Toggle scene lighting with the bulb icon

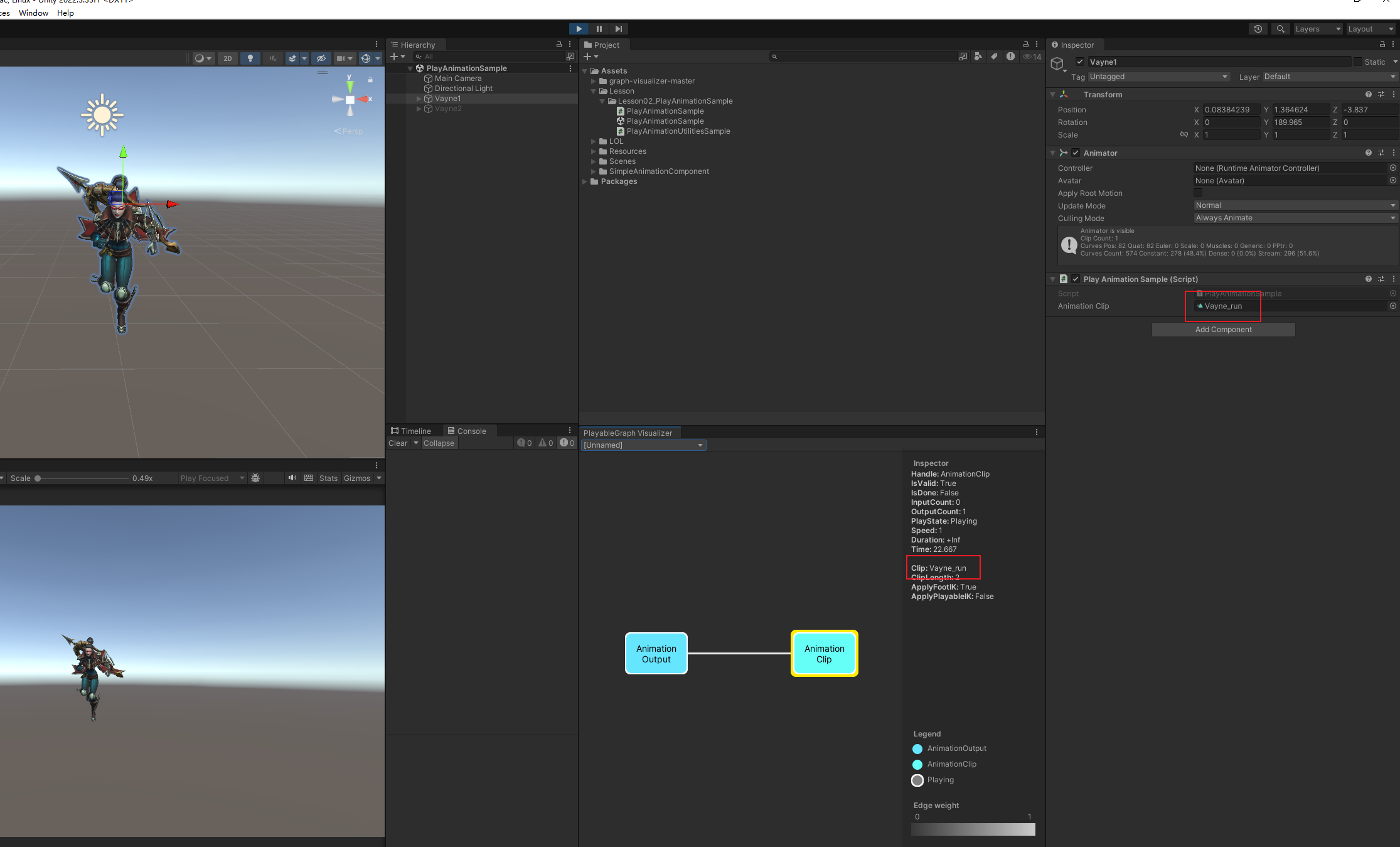[250, 58]
